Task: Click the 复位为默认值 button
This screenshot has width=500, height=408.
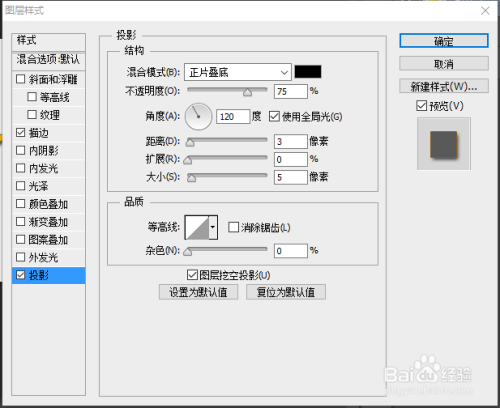Action: point(286,292)
